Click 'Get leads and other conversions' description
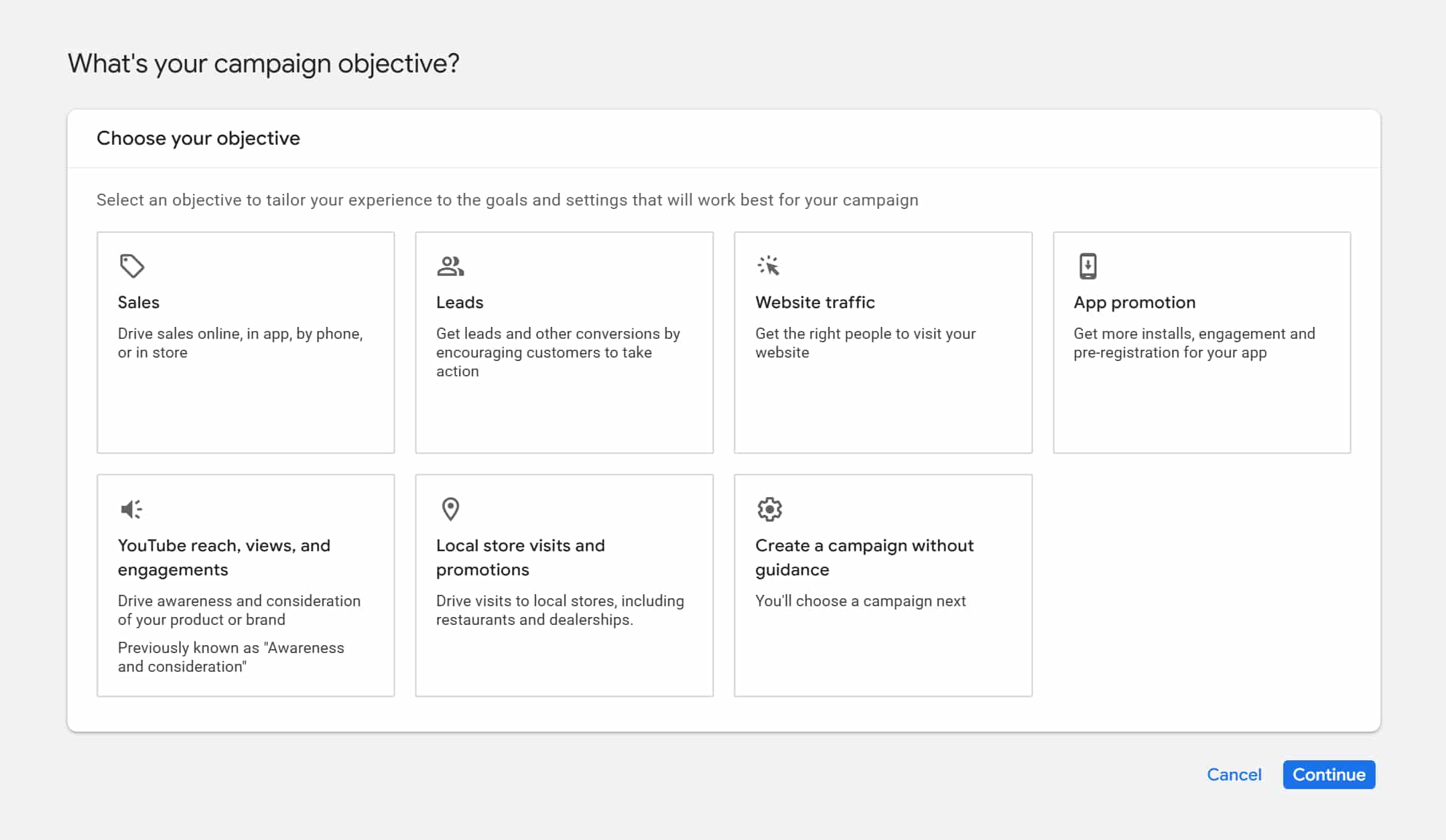Viewport: 1446px width, 840px height. click(x=558, y=352)
